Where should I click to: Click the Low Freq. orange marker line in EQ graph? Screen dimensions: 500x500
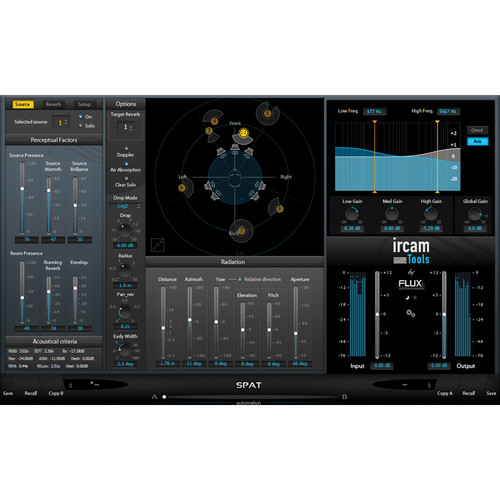[375, 157]
